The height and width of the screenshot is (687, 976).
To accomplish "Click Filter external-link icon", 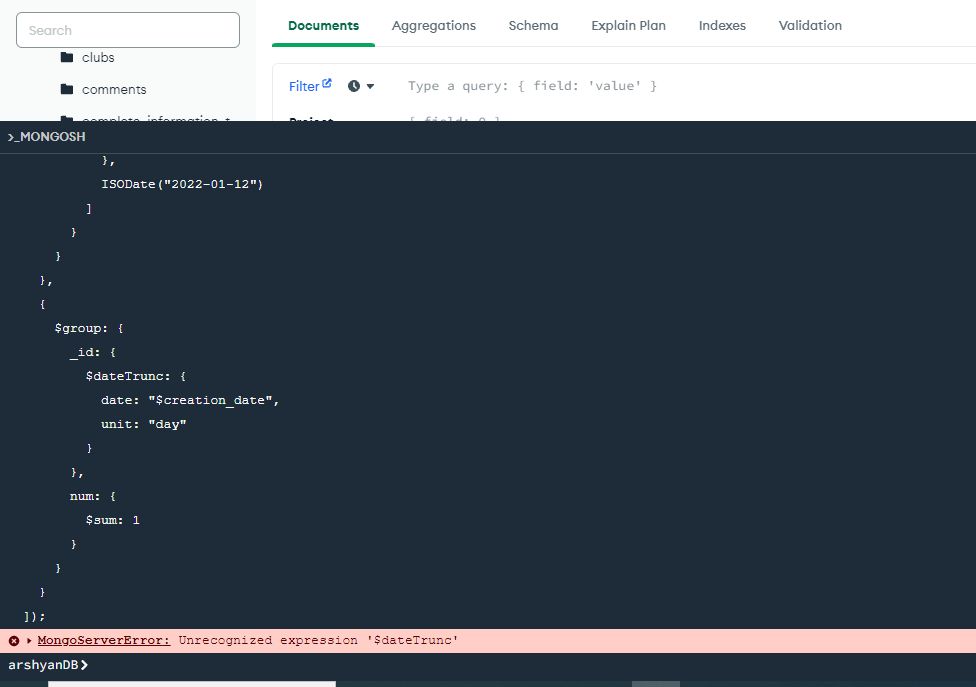I will (x=327, y=83).
